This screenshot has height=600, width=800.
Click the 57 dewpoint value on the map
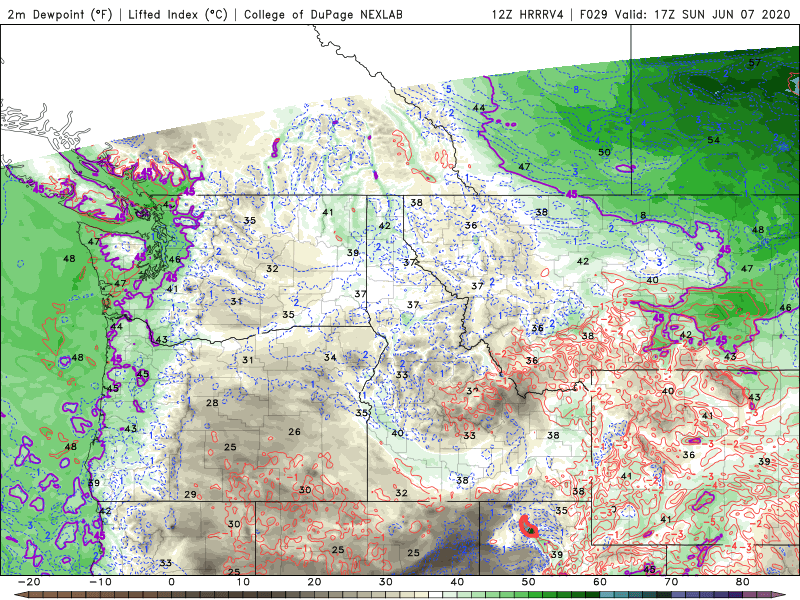(755, 62)
